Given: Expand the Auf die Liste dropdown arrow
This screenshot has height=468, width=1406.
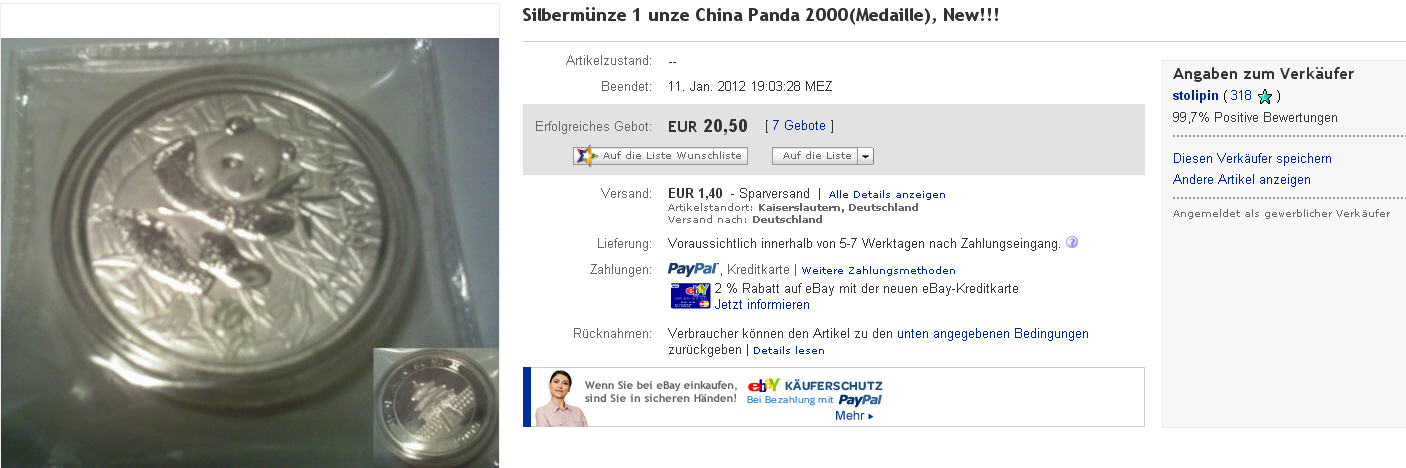Looking at the screenshot, I should click(865, 156).
